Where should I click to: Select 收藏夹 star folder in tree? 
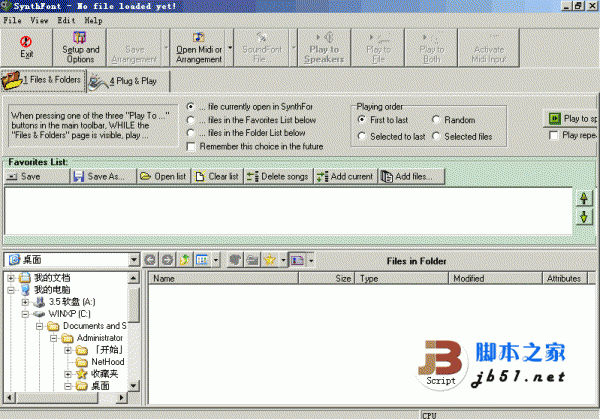pos(104,374)
